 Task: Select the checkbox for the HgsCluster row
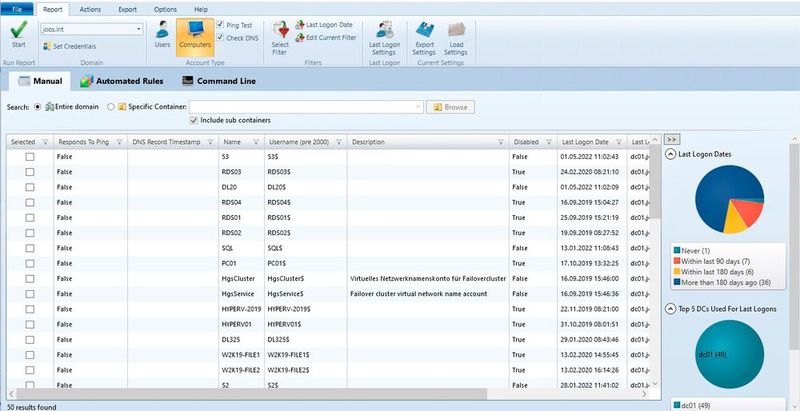[x=30, y=279]
